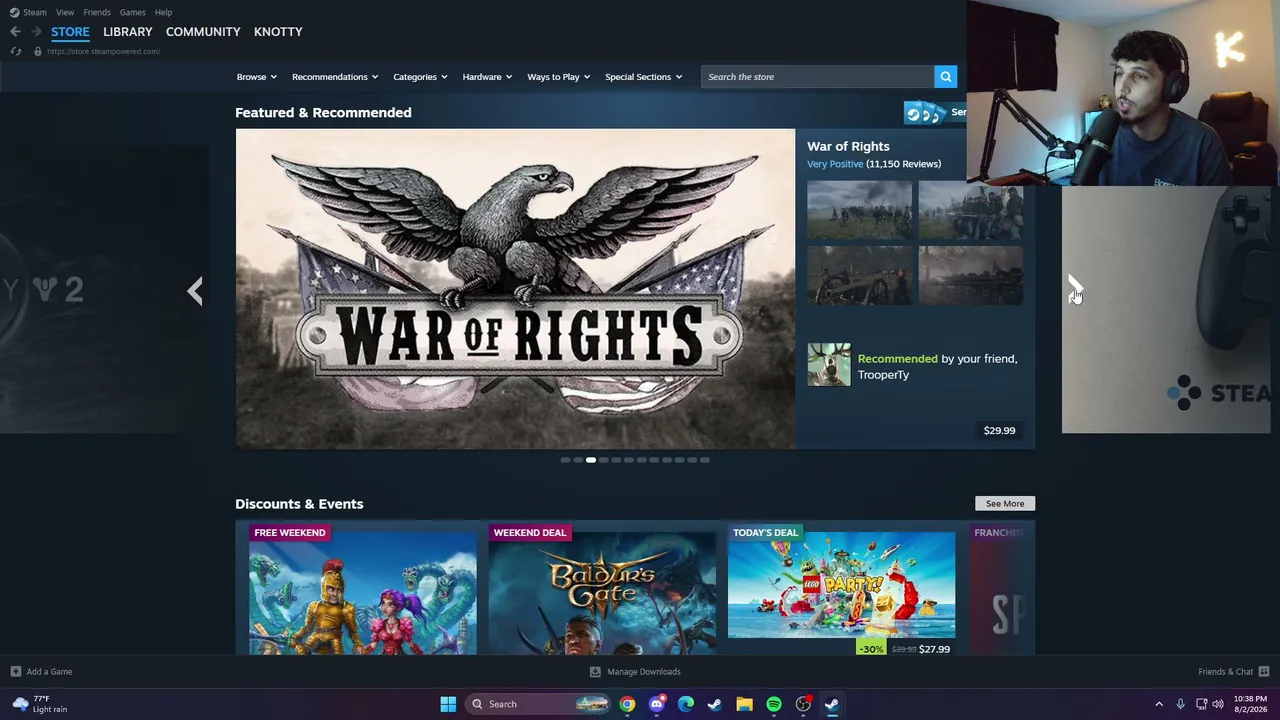This screenshot has height=720, width=1280.
Task: Switch to the LIBRARY tab
Action: [128, 32]
